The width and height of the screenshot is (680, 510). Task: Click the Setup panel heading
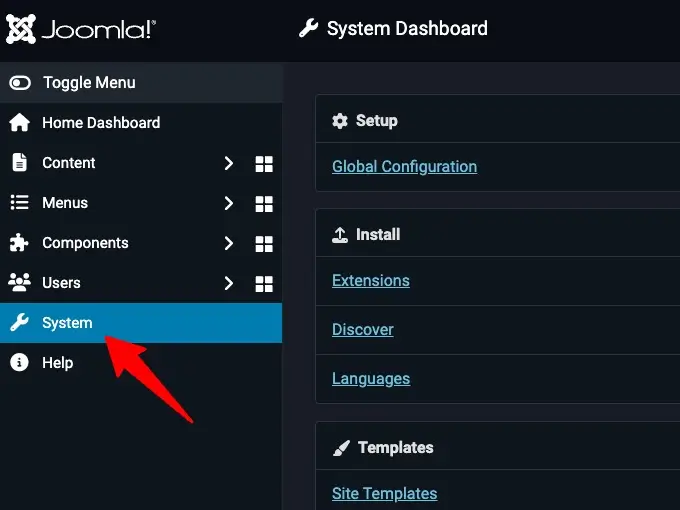(x=376, y=121)
